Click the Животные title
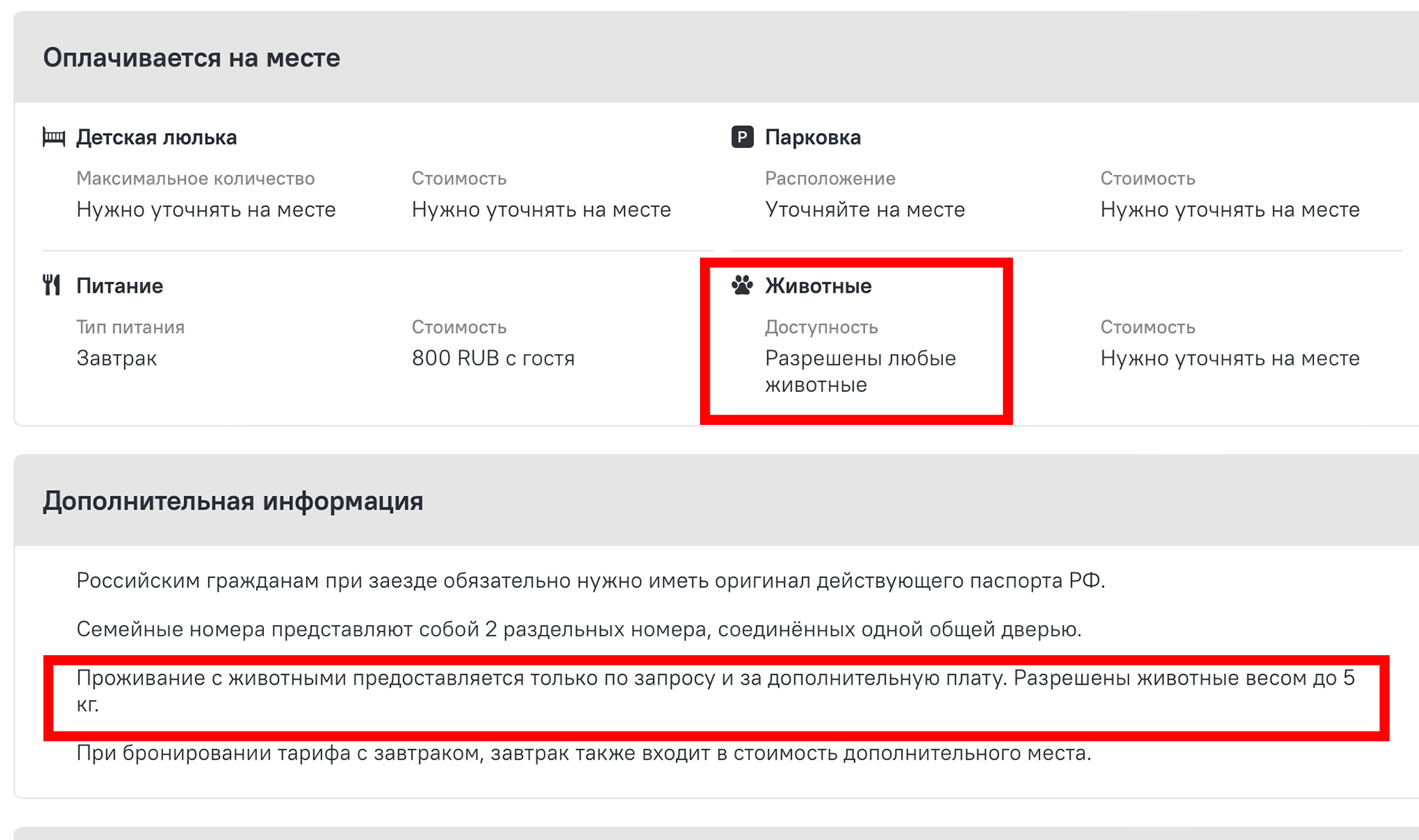 coord(818,286)
